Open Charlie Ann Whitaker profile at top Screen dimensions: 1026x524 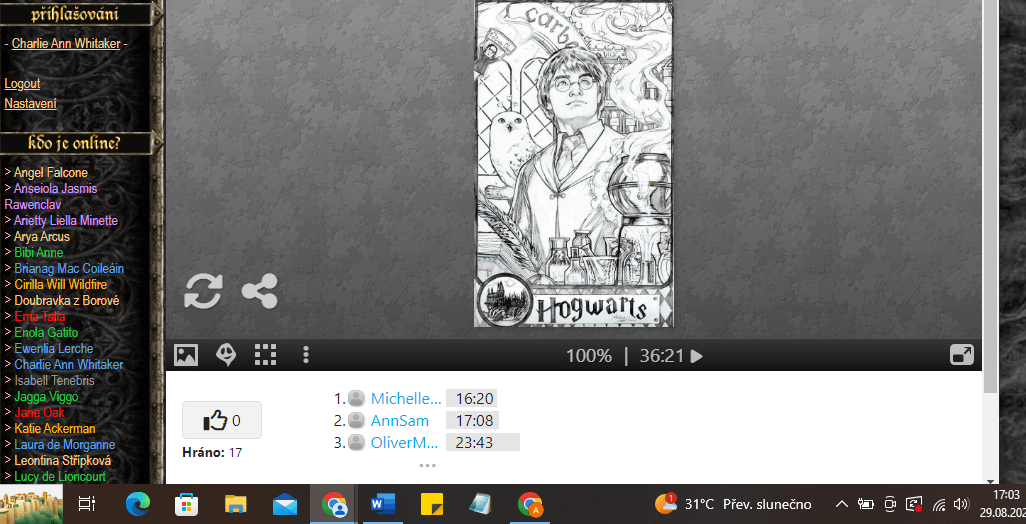(x=66, y=43)
